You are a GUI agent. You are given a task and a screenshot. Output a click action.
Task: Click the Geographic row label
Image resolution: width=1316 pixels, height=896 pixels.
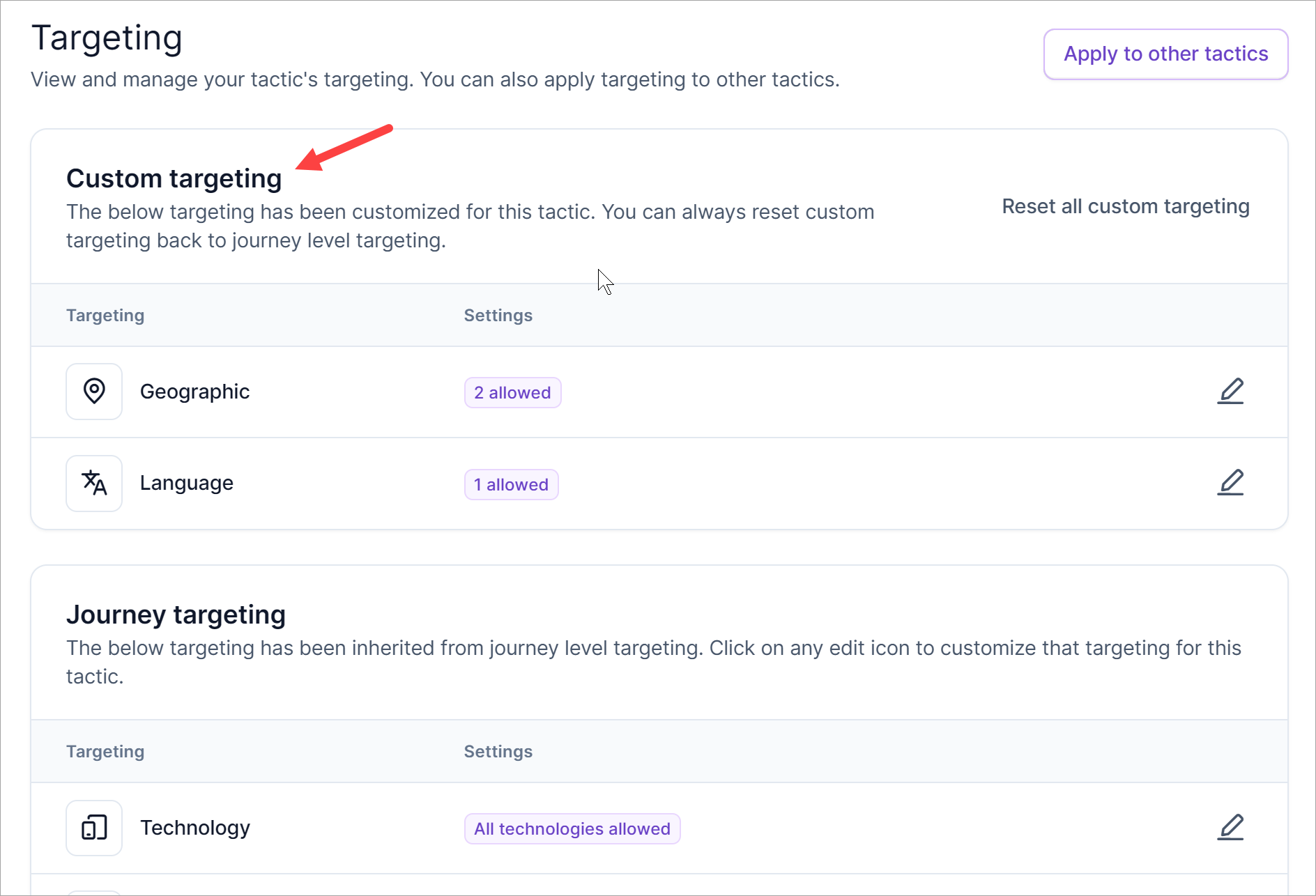click(x=194, y=392)
